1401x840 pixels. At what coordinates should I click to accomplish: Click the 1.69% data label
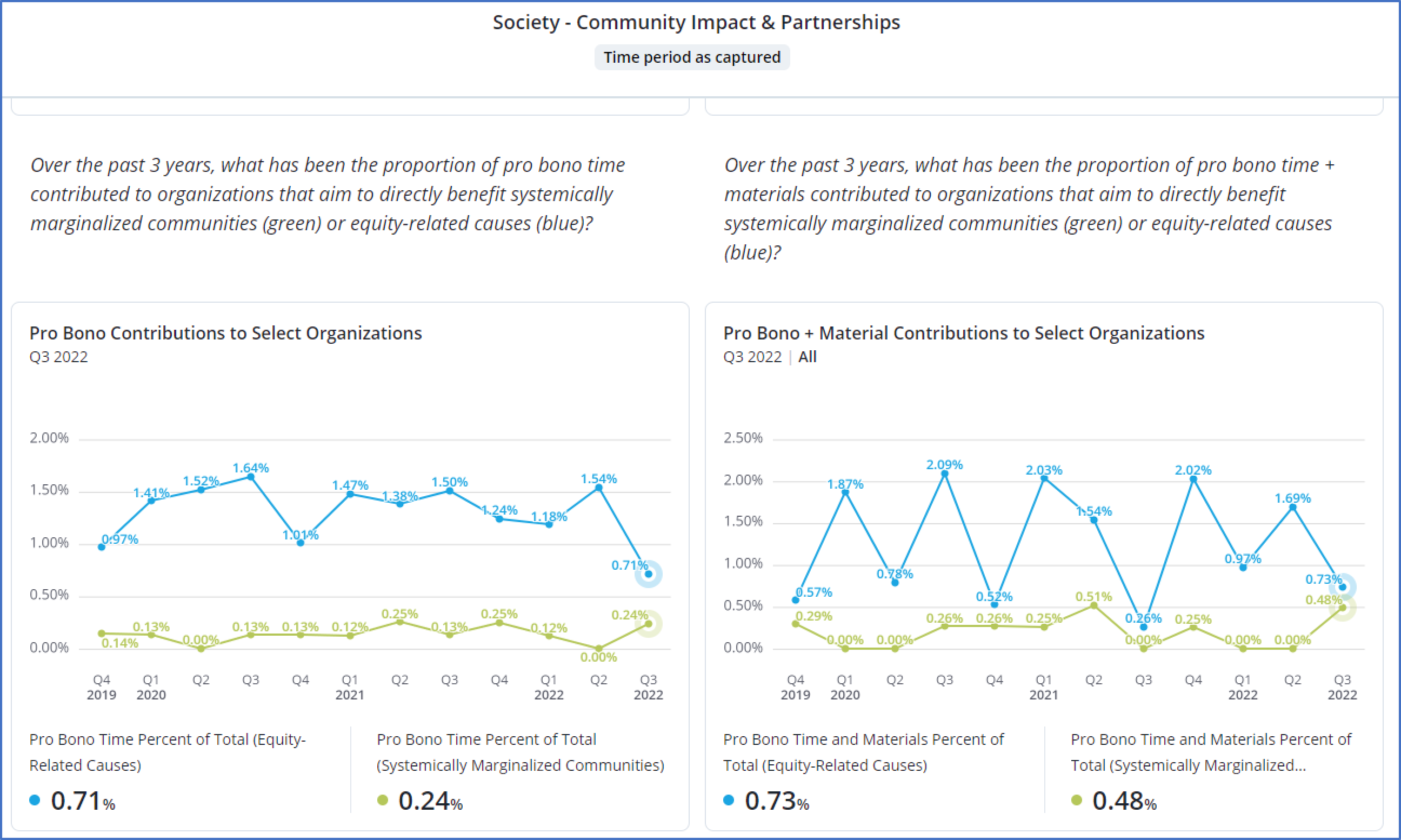tap(1293, 499)
